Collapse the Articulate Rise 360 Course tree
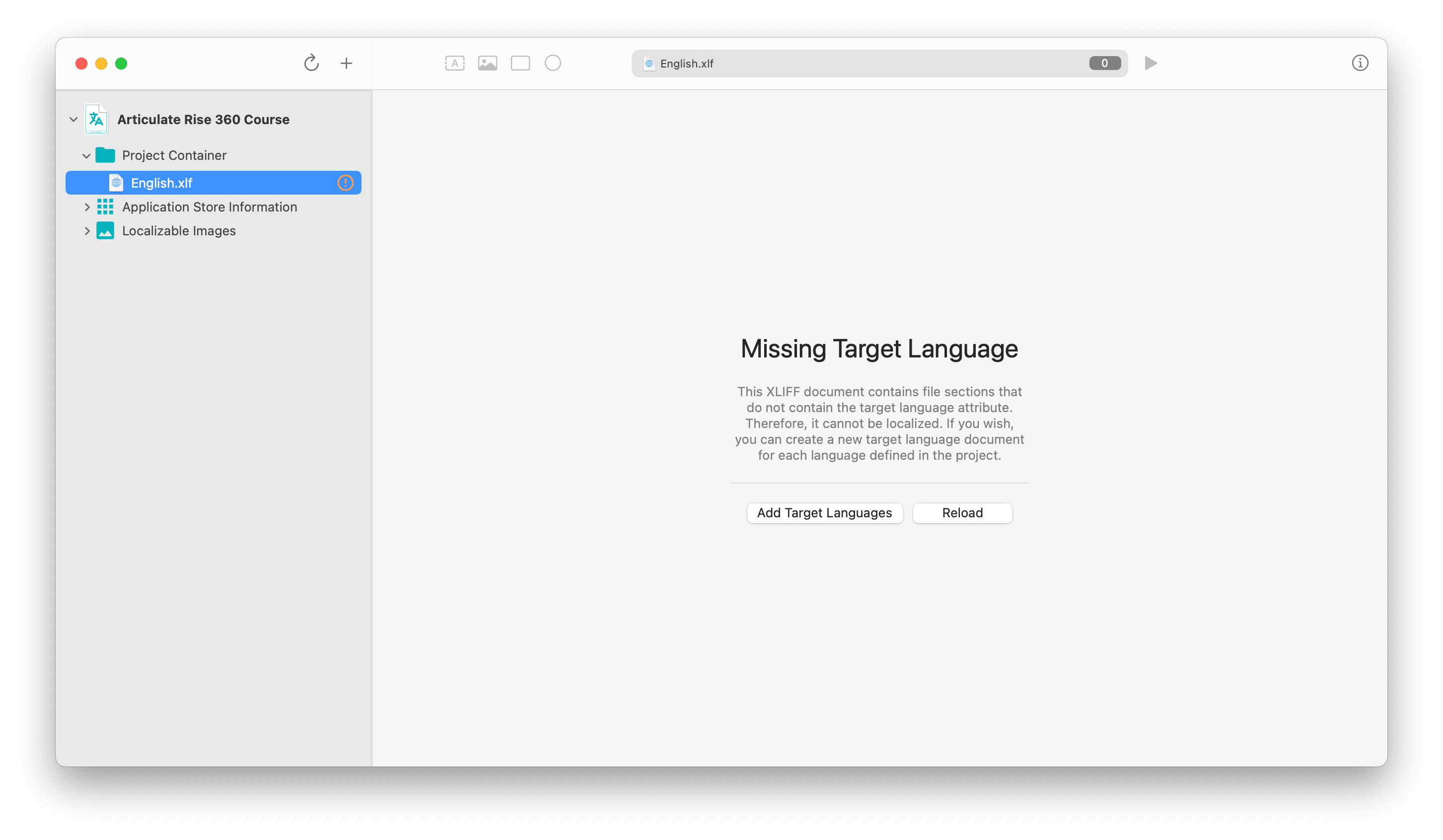The width and height of the screenshot is (1443, 840). [x=73, y=119]
